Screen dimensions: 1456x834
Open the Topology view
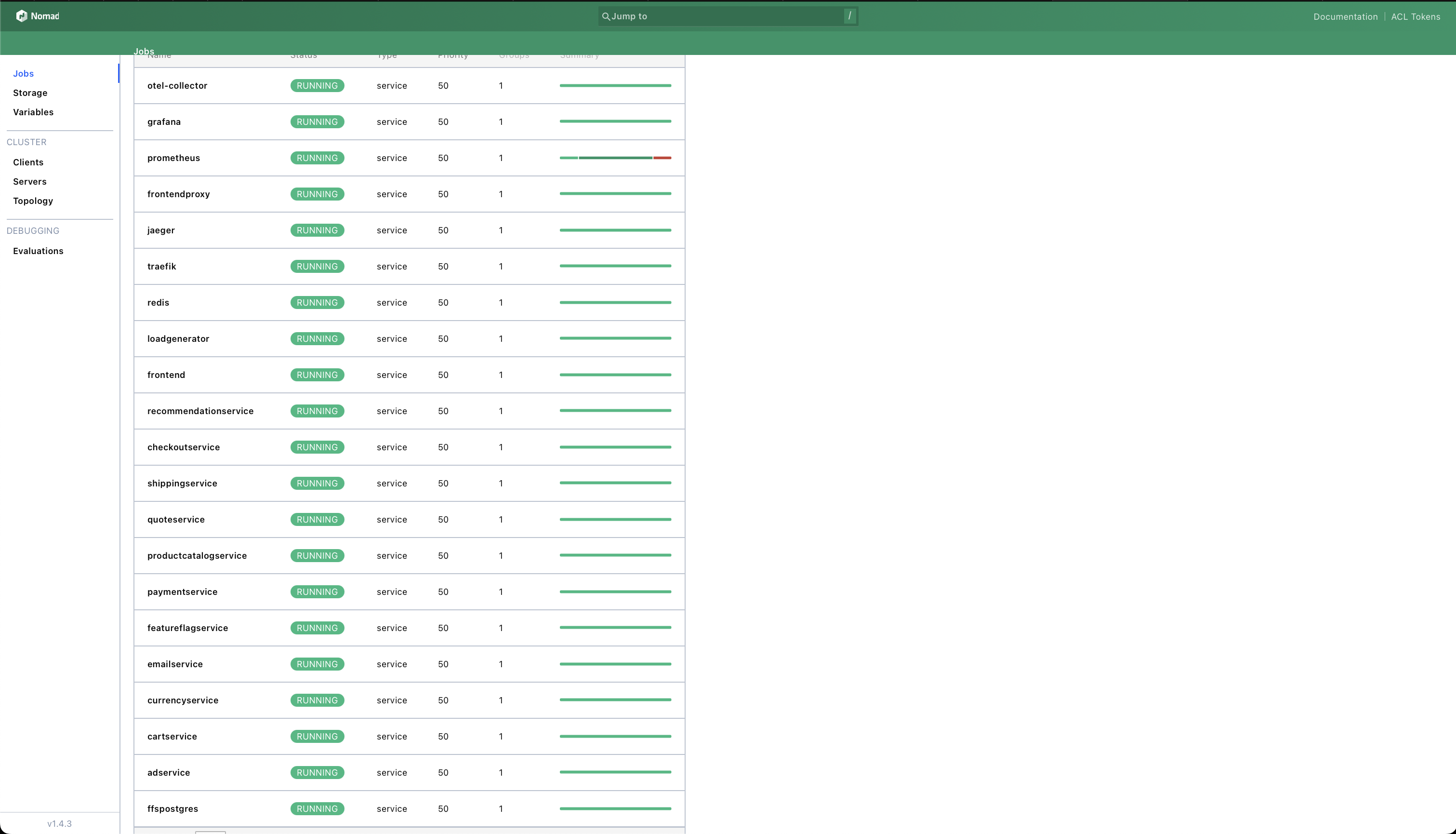click(33, 201)
